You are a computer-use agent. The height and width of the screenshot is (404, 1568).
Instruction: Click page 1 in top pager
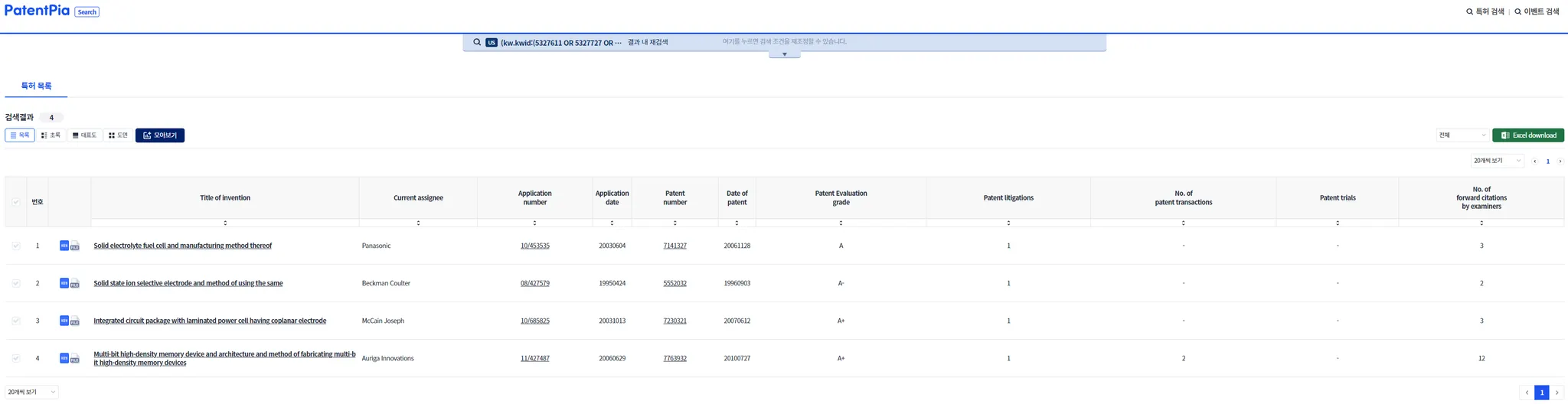[1547, 161]
